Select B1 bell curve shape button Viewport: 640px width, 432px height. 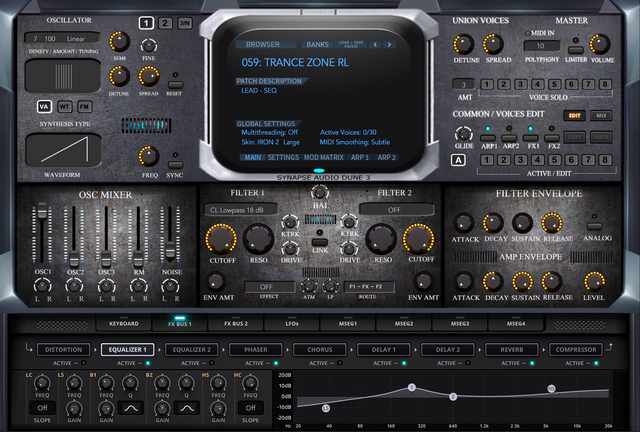(131, 408)
